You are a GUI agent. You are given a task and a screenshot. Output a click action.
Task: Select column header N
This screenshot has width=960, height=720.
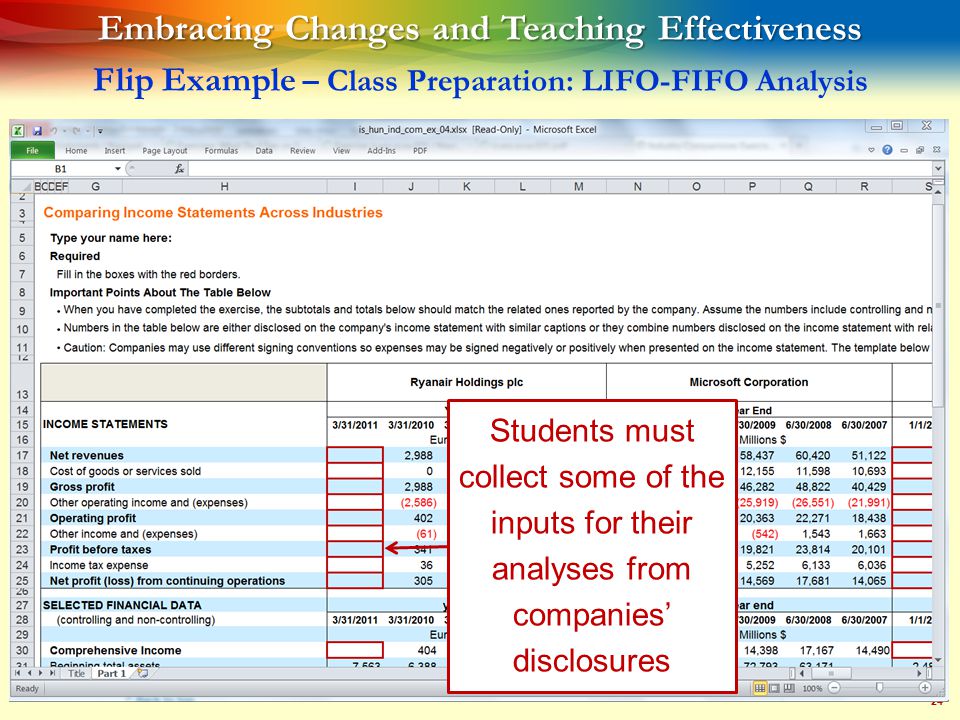tap(637, 187)
